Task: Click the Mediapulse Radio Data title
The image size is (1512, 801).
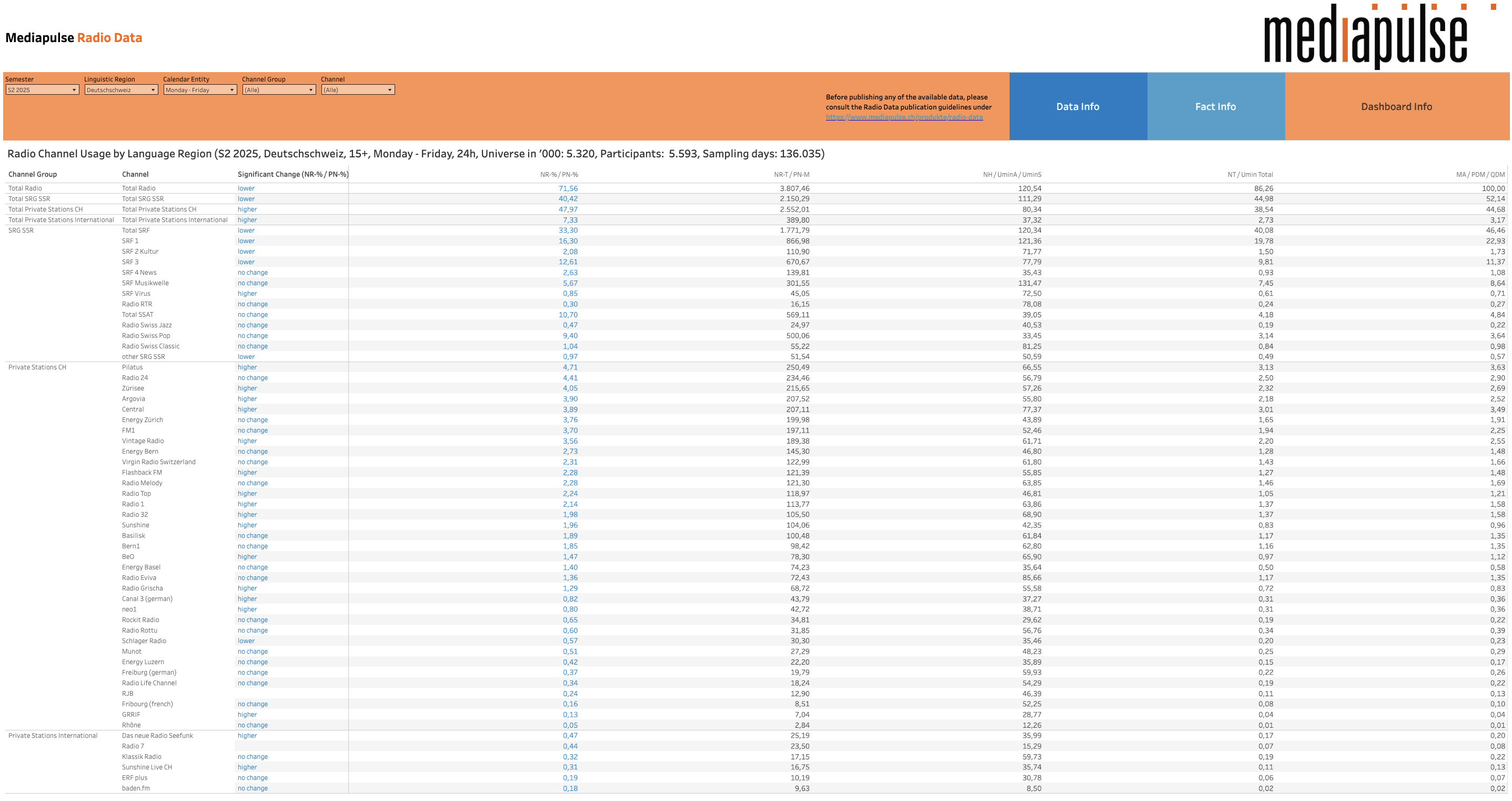Action: point(74,37)
